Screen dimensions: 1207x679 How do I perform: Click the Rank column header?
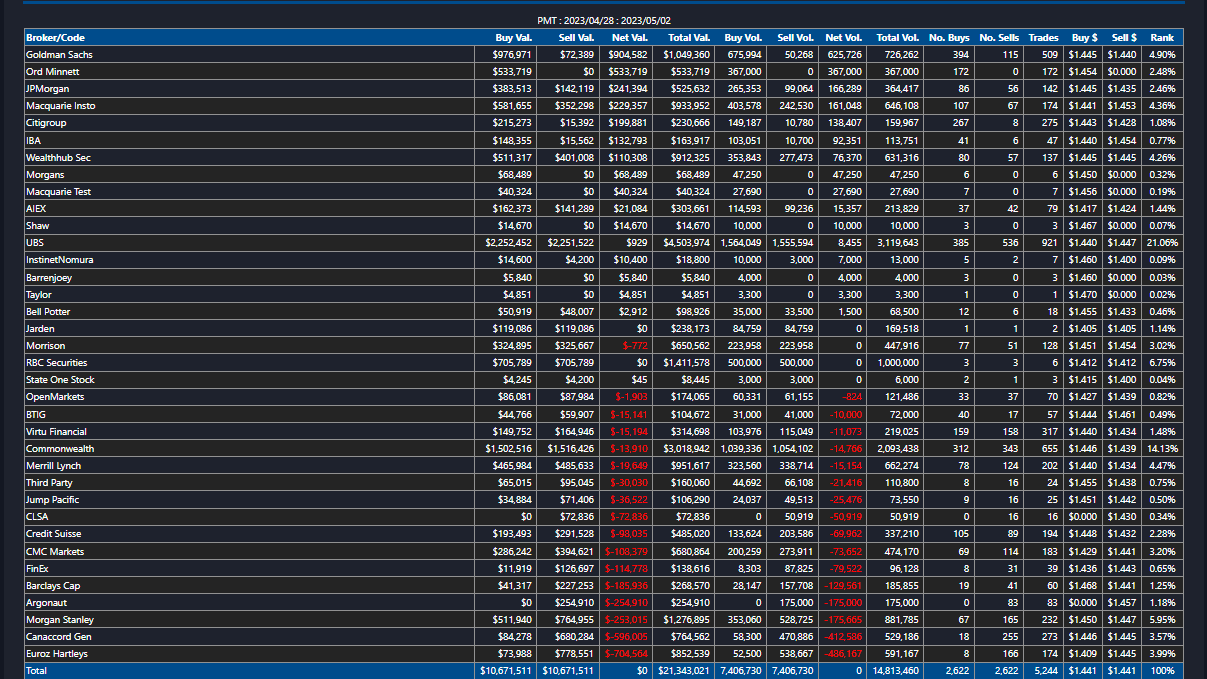[x=1162, y=37]
